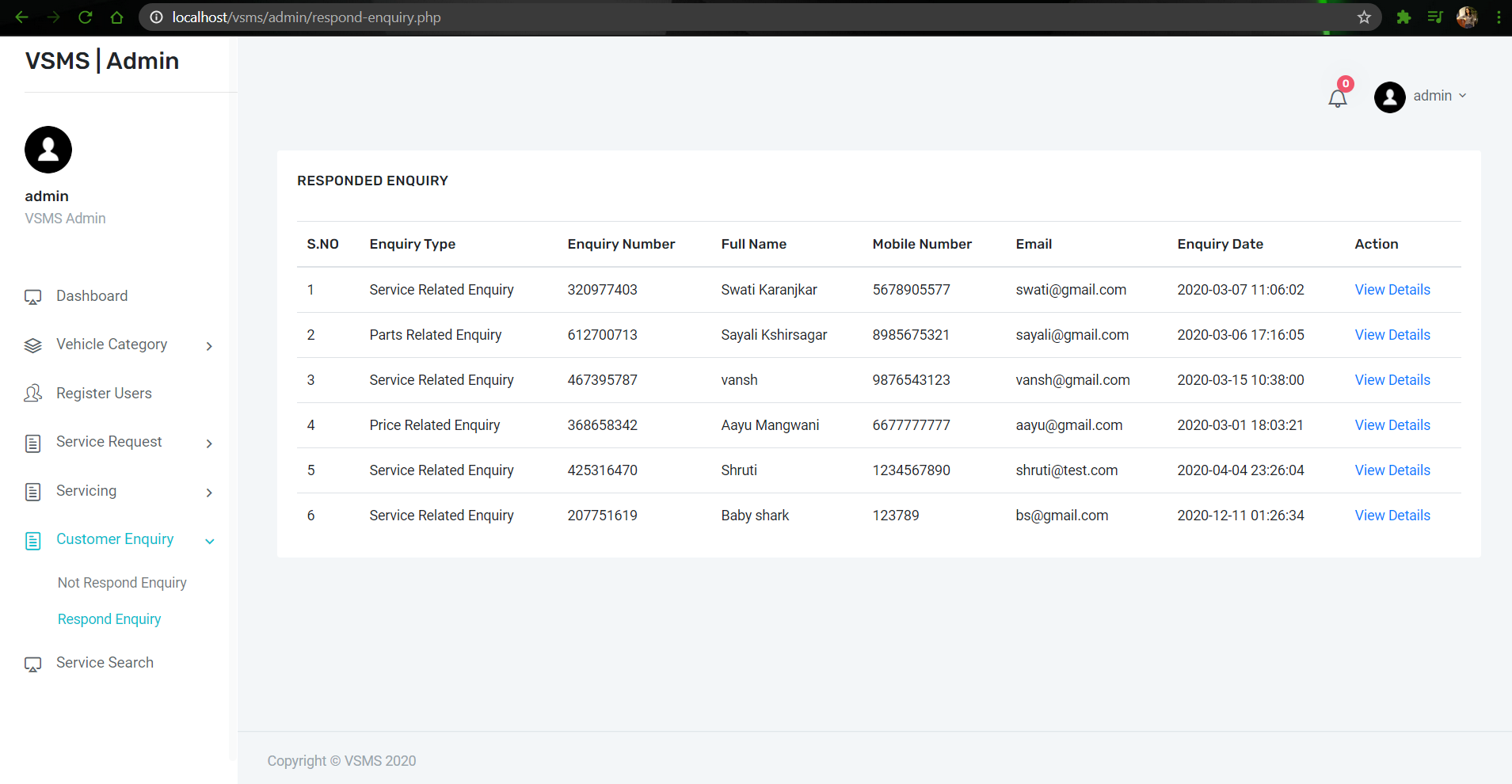This screenshot has height=784, width=1512.
Task: Open Register Users via its people icon
Action: pyautogui.click(x=32, y=394)
